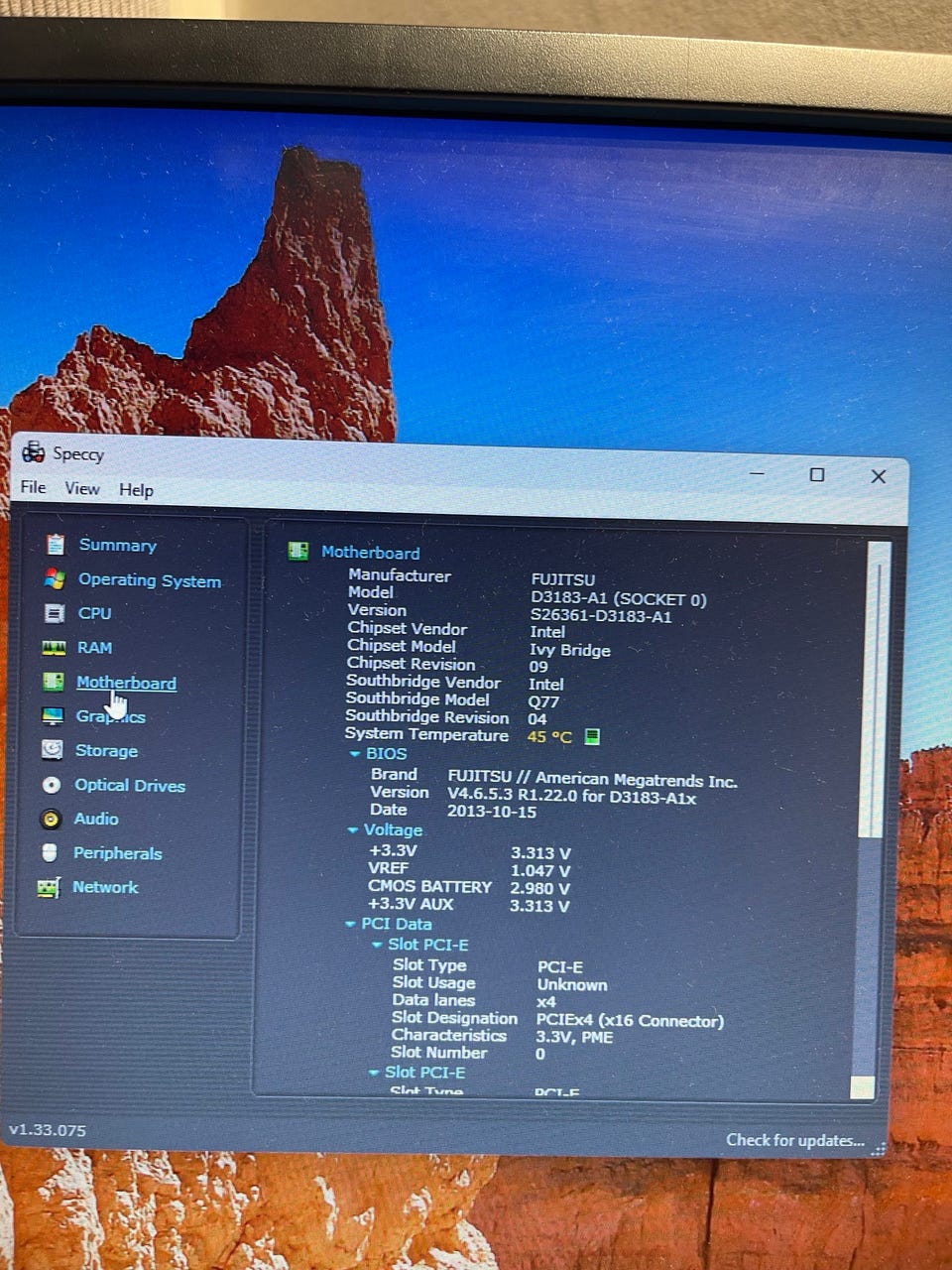Screen dimensions: 952x1270
Task: Open the Network section
Action: pos(105,887)
